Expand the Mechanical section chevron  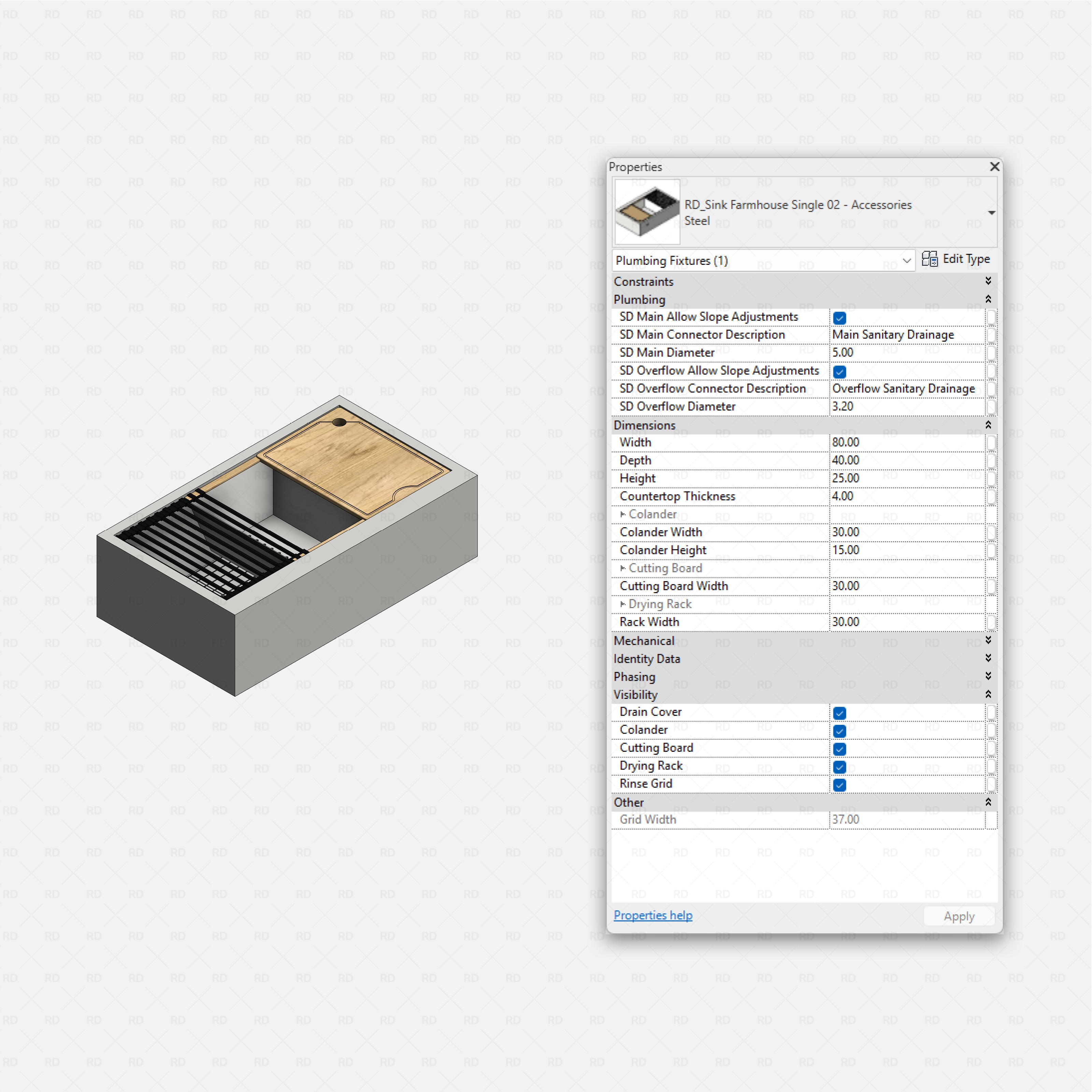[x=988, y=640]
